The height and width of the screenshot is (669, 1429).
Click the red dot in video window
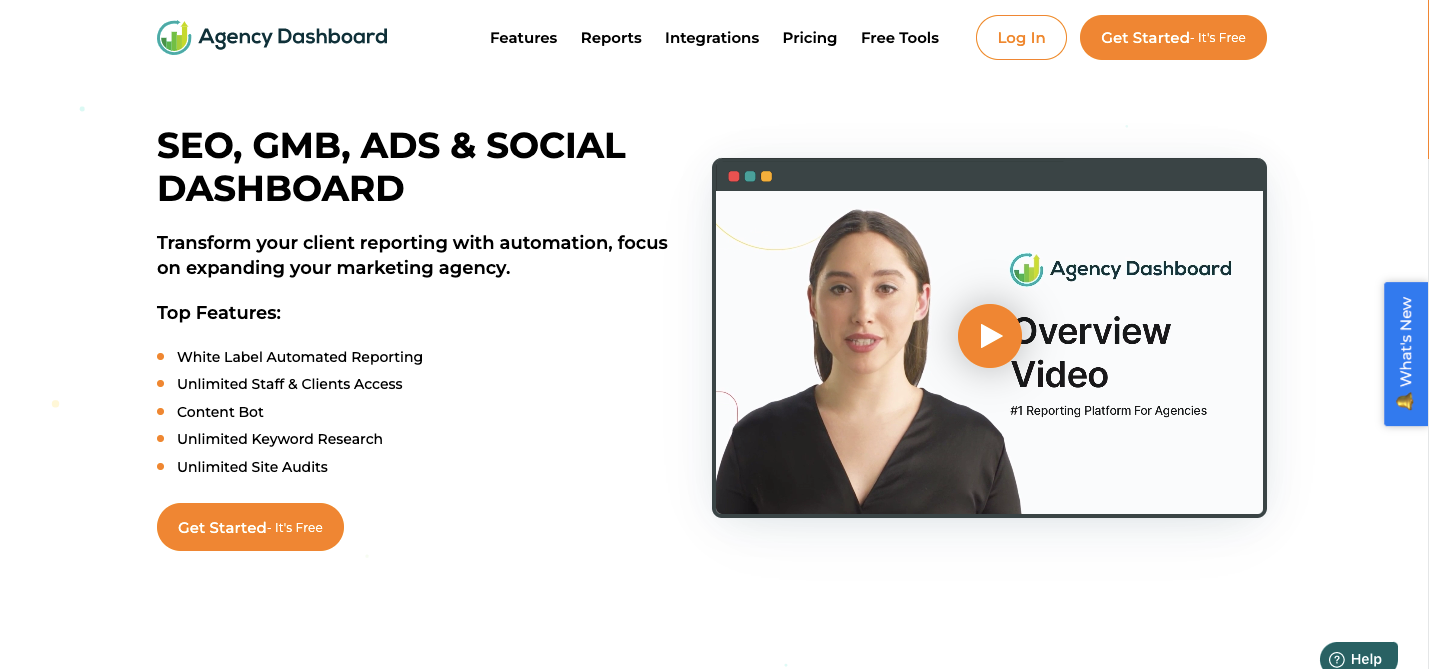coord(734,176)
